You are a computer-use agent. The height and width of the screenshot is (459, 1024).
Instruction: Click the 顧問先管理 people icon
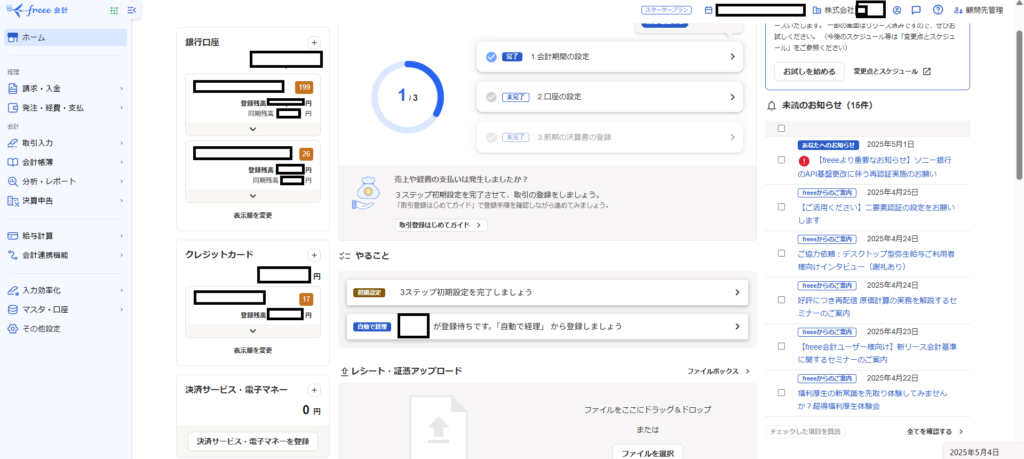tap(958, 10)
